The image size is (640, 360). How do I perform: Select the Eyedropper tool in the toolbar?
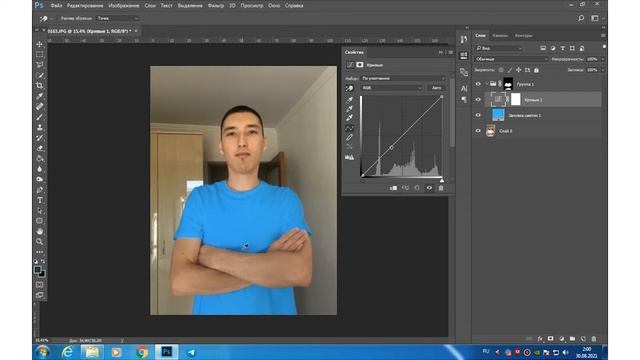(40, 96)
